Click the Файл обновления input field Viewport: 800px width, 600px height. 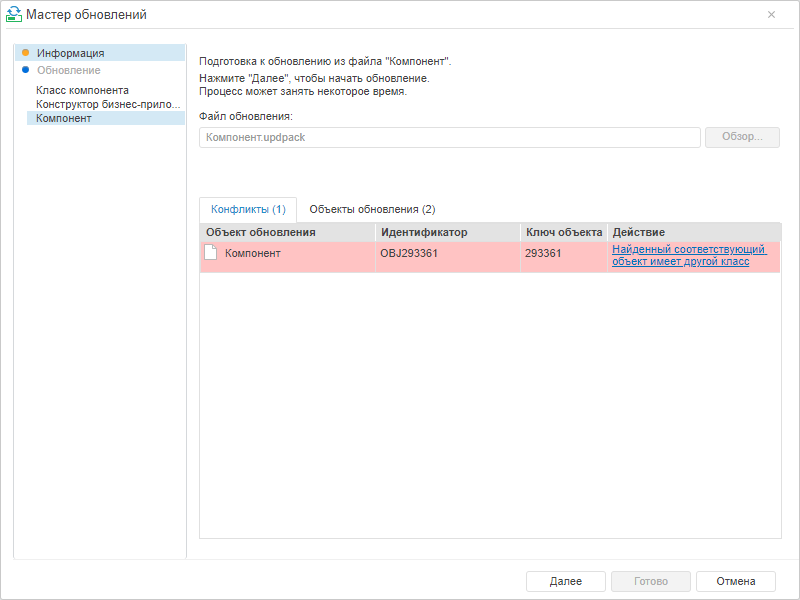tap(449, 137)
